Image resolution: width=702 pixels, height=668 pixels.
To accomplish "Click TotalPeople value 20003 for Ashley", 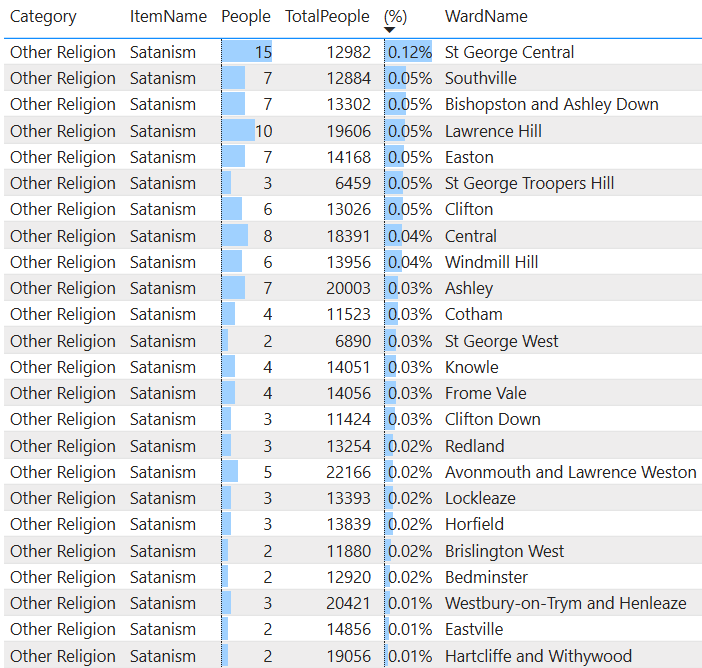I will (x=348, y=288).
